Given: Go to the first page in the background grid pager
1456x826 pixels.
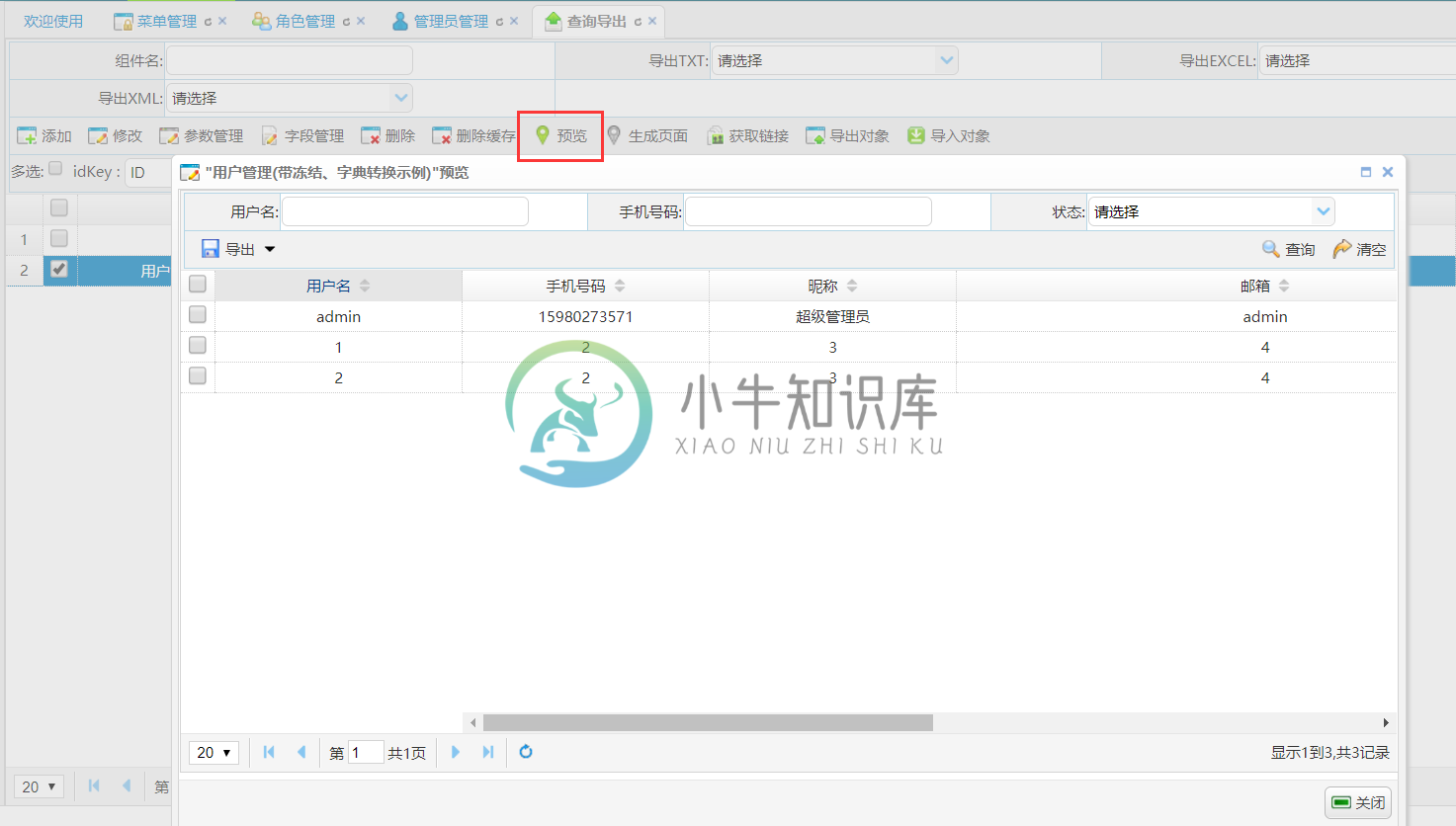Looking at the screenshot, I should click(x=94, y=785).
